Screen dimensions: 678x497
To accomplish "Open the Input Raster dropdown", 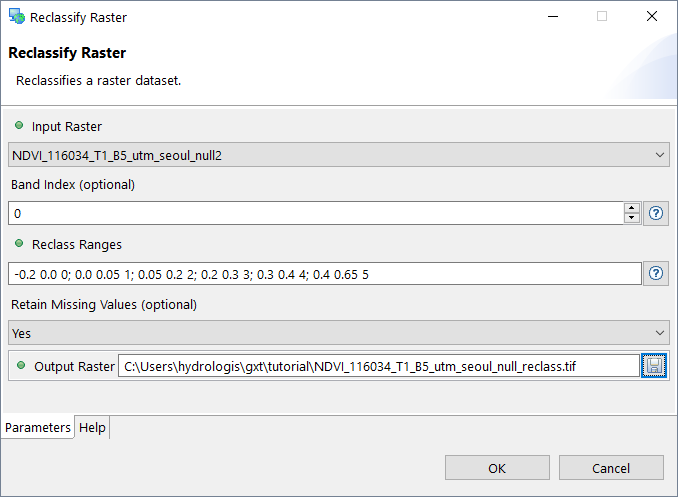I will tap(338, 155).
